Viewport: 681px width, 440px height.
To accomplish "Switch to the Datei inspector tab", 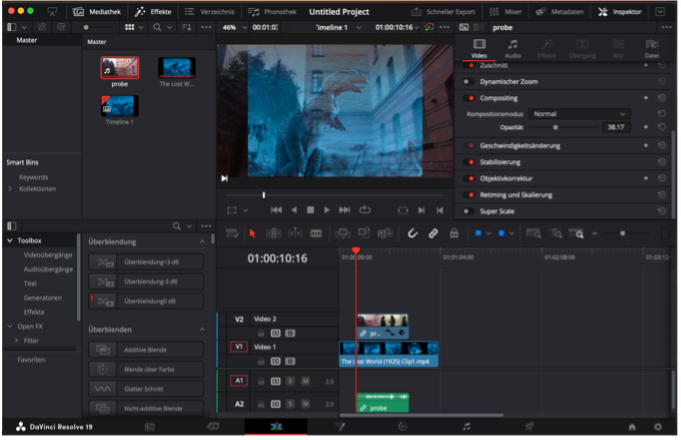I will (x=651, y=49).
